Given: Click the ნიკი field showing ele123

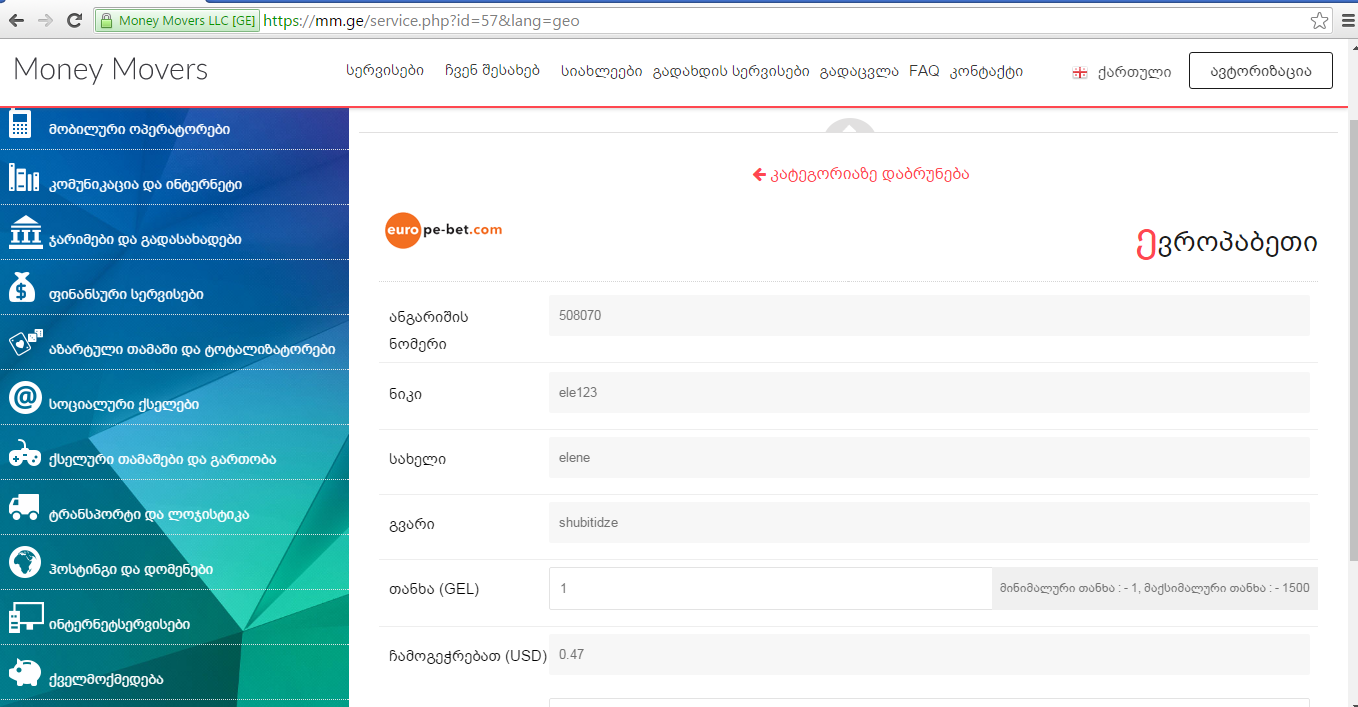Looking at the screenshot, I should pos(929,392).
